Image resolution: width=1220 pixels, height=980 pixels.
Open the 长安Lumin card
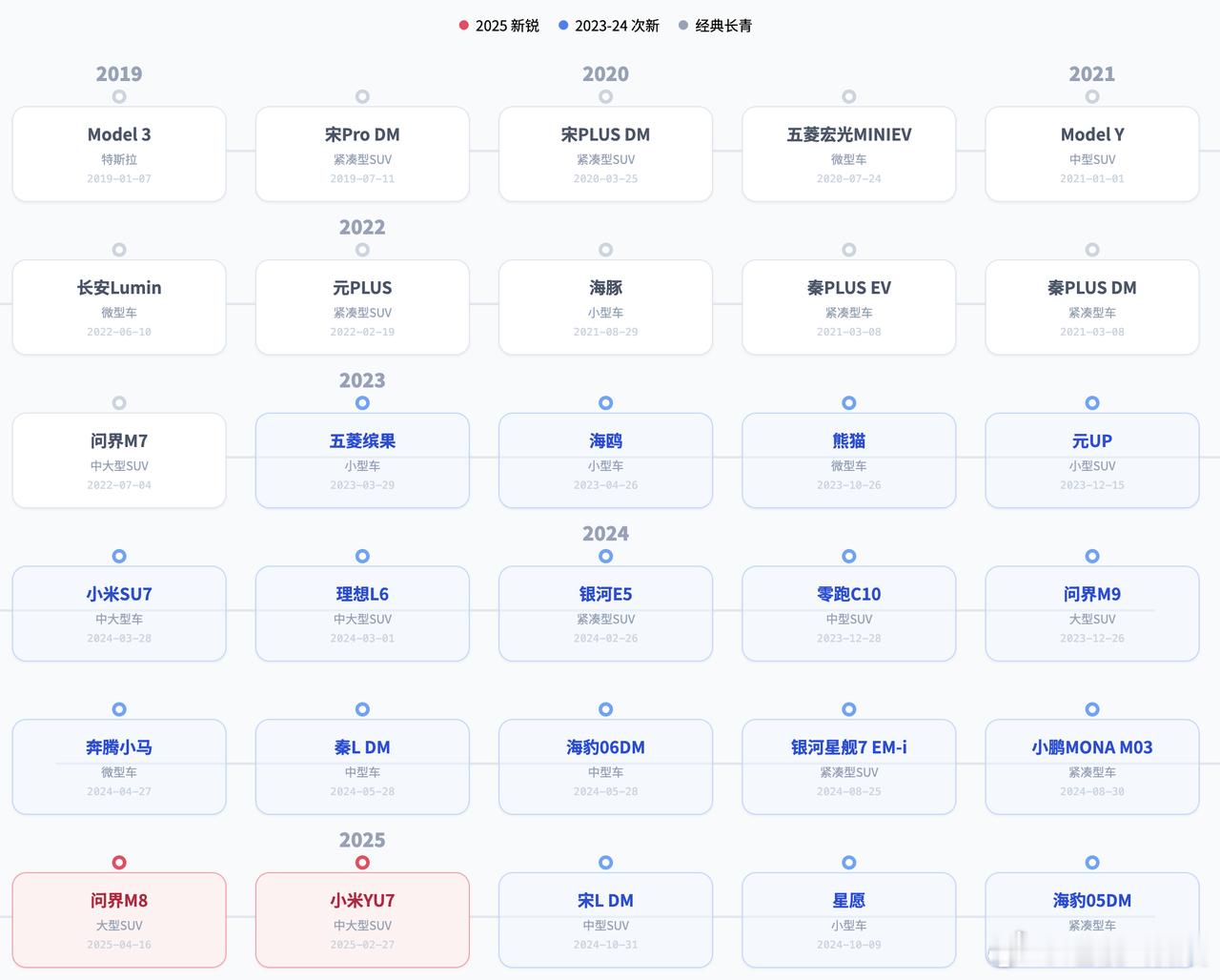119,307
